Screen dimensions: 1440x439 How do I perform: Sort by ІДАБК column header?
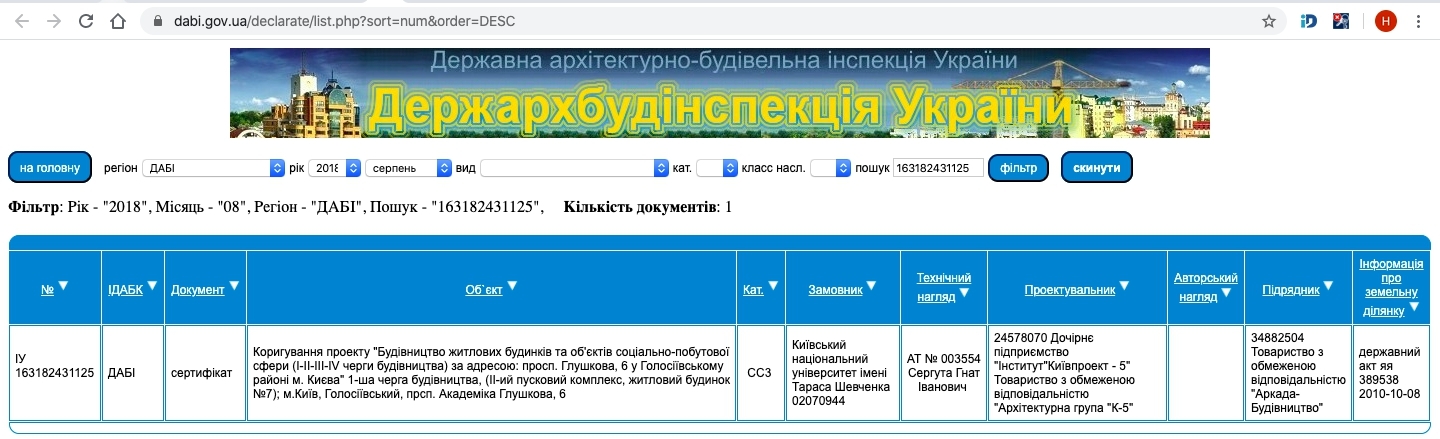(x=125, y=290)
